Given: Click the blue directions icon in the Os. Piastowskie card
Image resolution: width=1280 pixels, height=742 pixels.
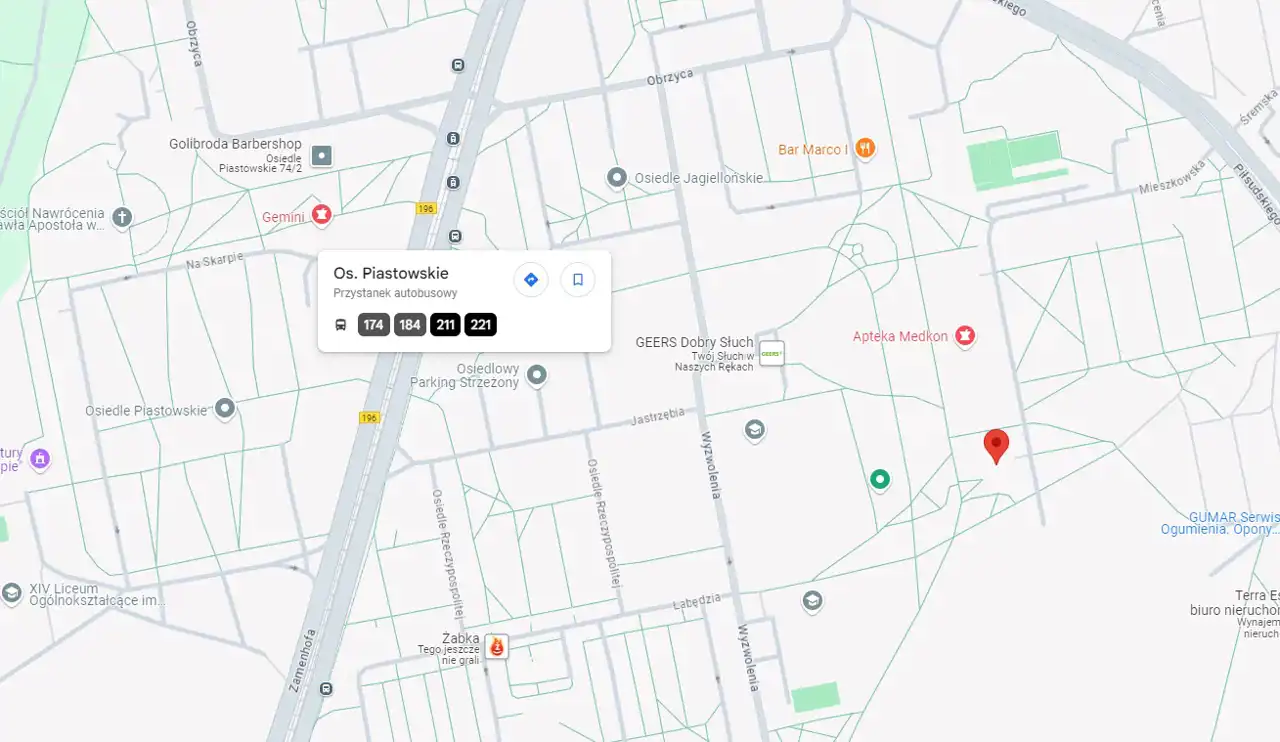Looking at the screenshot, I should (531, 280).
